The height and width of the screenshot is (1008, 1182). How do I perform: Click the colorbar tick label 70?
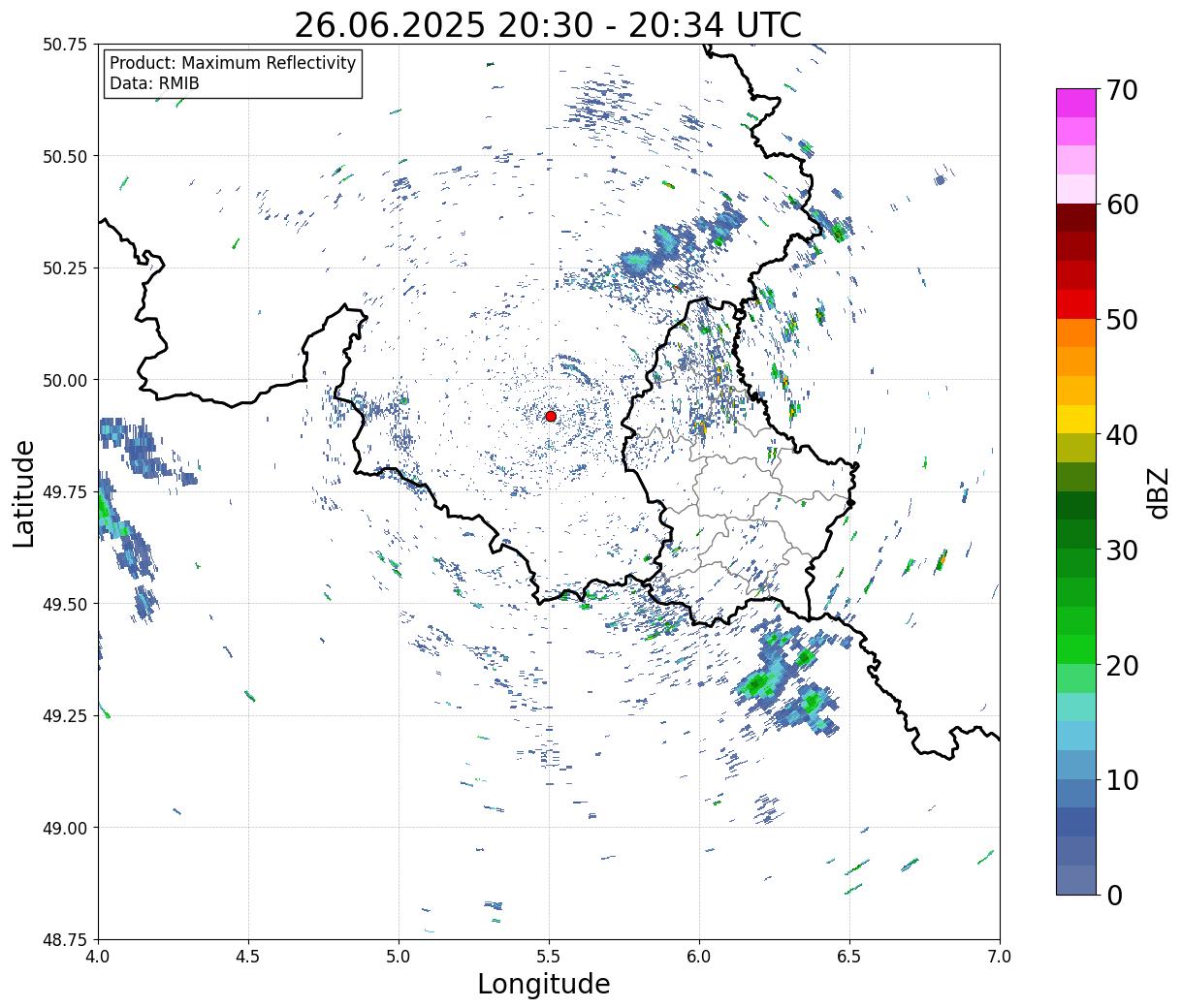(x=1122, y=90)
